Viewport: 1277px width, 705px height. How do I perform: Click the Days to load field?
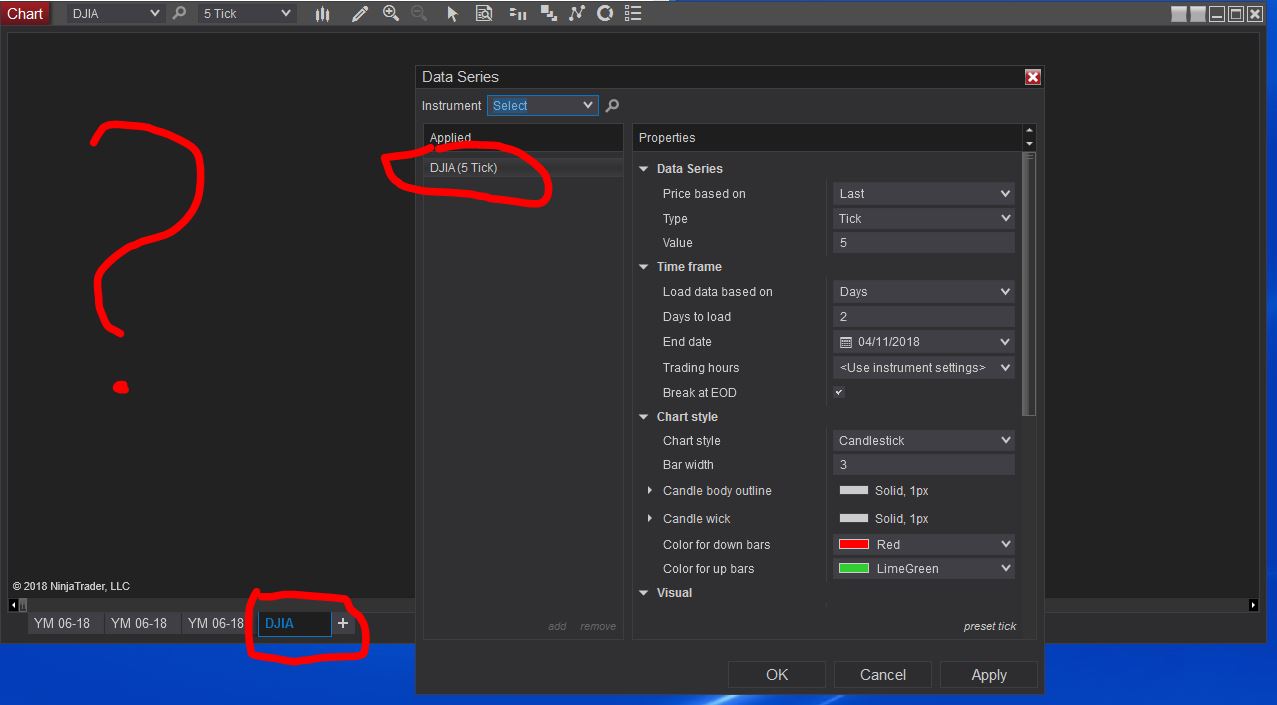pyautogui.click(x=924, y=317)
